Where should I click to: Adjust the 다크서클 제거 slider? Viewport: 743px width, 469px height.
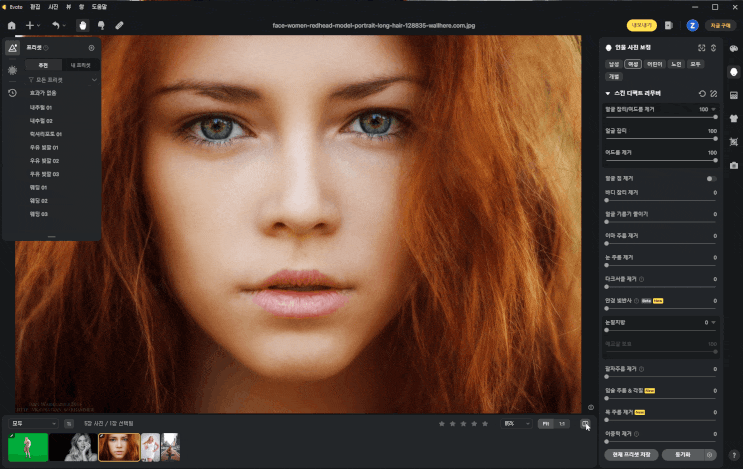(661, 287)
